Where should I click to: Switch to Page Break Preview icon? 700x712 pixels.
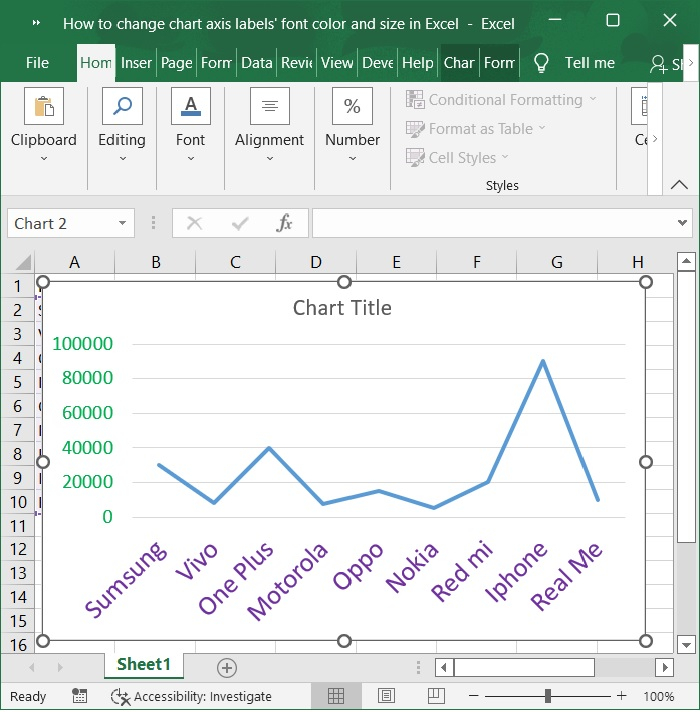click(x=436, y=696)
